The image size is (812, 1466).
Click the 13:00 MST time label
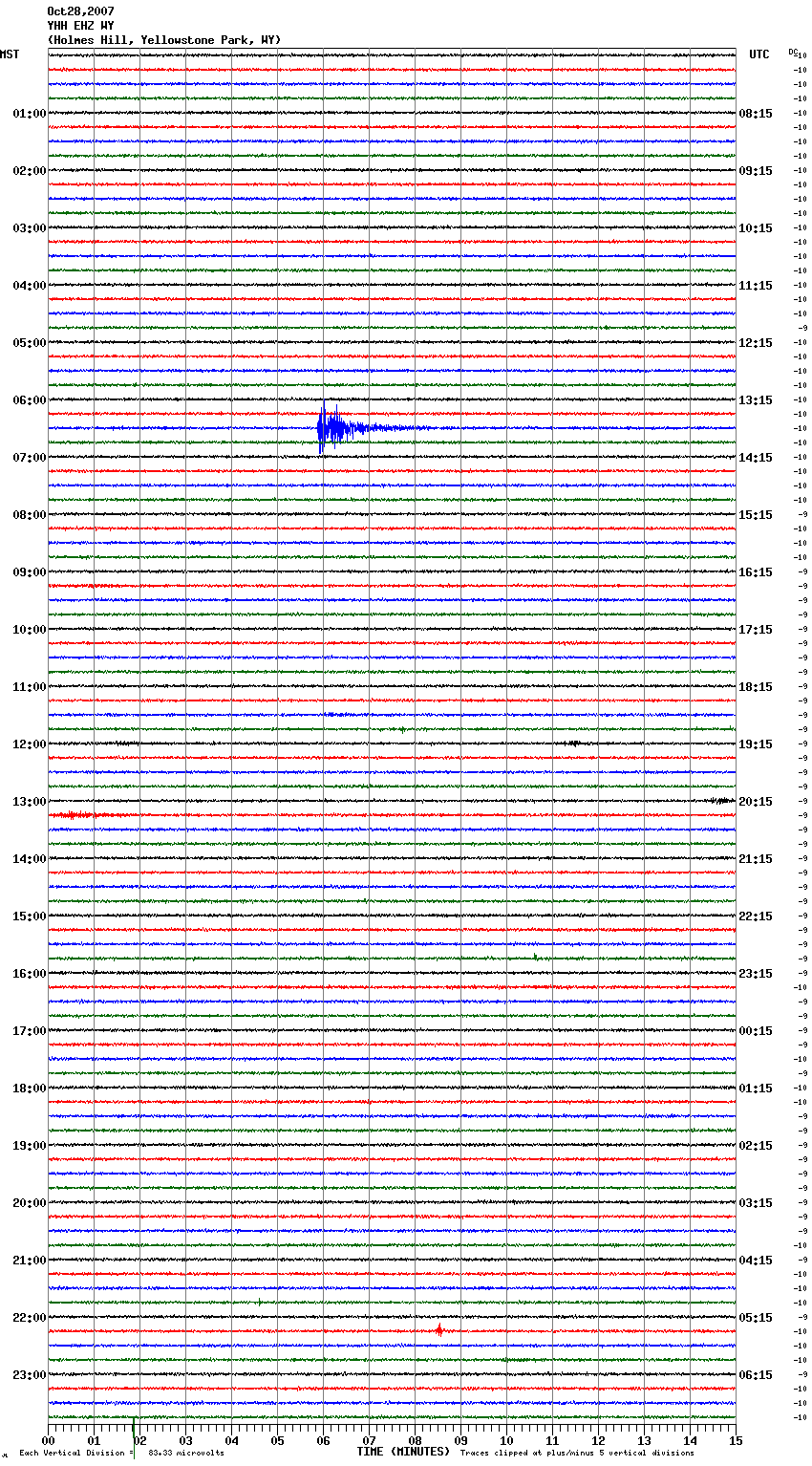point(30,802)
